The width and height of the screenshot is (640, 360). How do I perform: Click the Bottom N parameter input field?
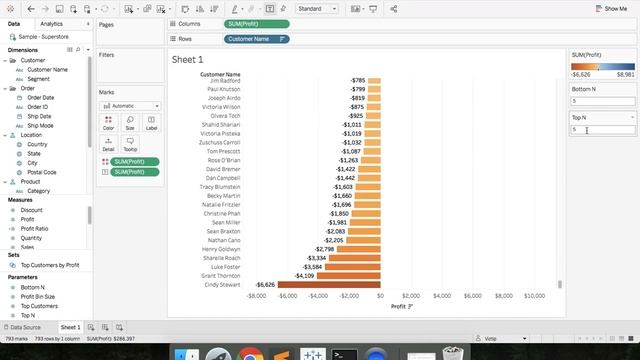(x=603, y=101)
